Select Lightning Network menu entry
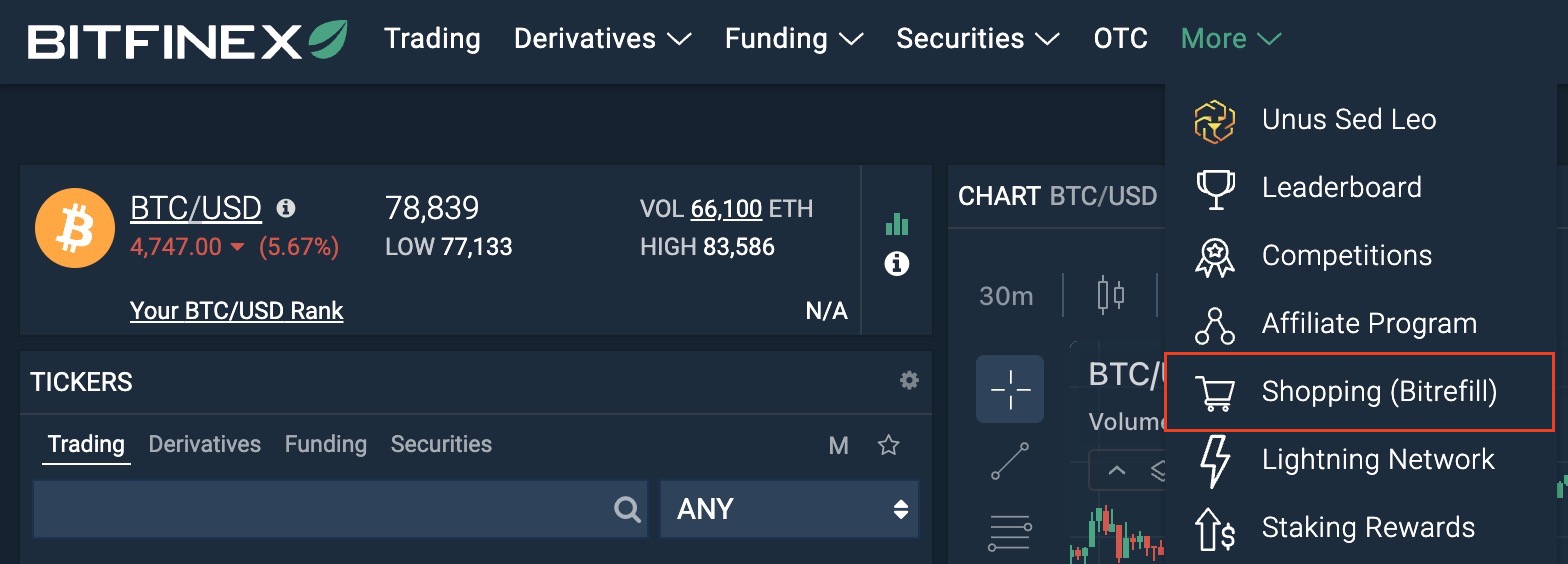The height and width of the screenshot is (564, 1568). click(x=1360, y=460)
